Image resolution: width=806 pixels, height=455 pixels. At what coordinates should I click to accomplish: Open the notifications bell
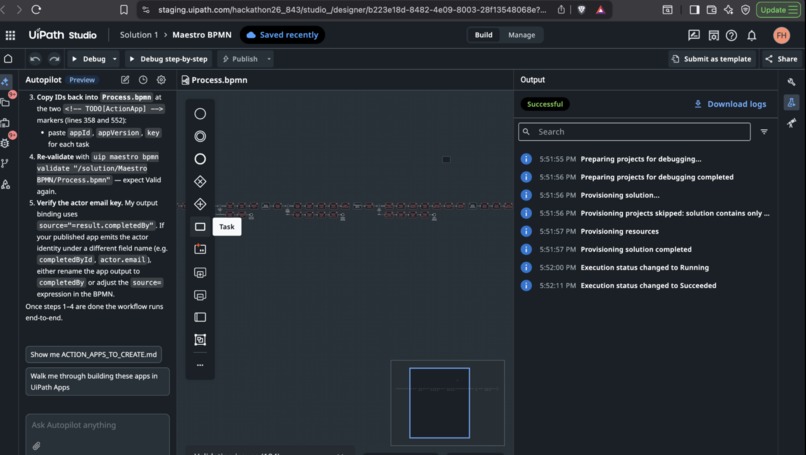[752, 35]
